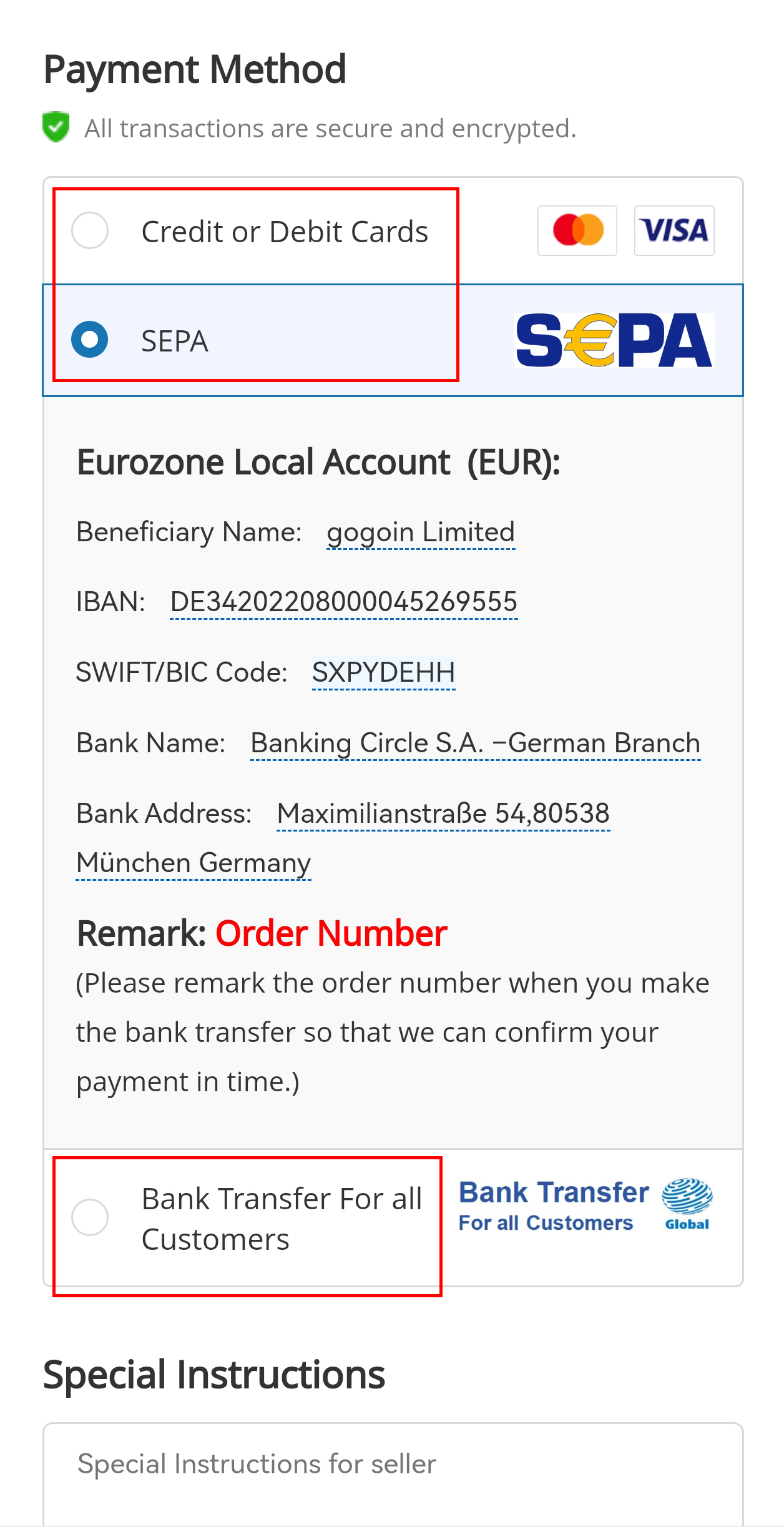Viewport: 784px width, 1532px height.
Task: Copy the IBAN number DE34202208000045269555
Action: 344,602
